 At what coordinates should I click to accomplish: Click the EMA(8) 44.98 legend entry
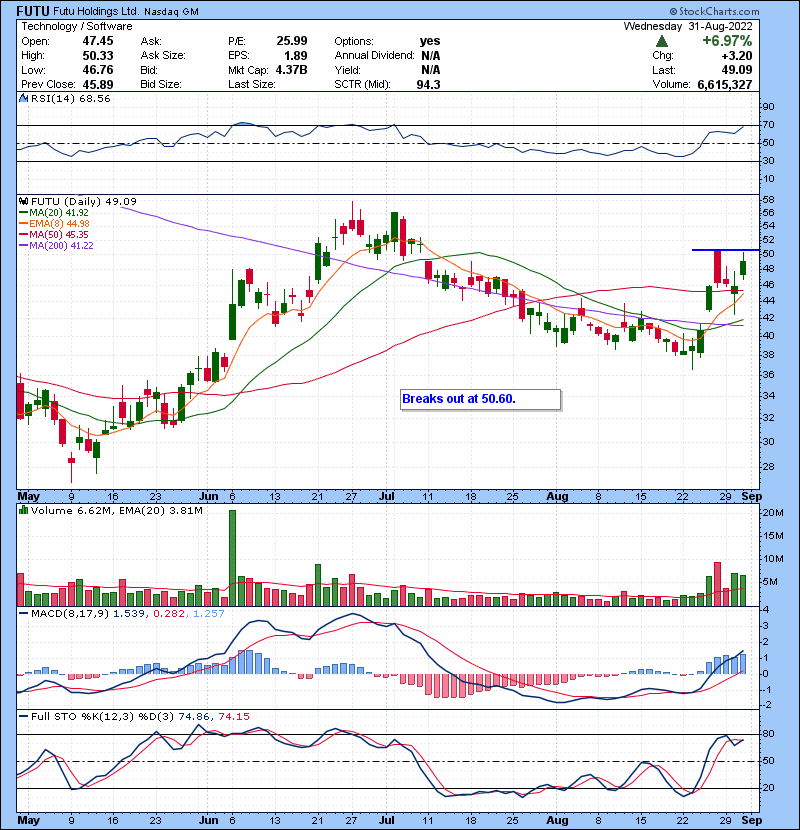[54, 223]
